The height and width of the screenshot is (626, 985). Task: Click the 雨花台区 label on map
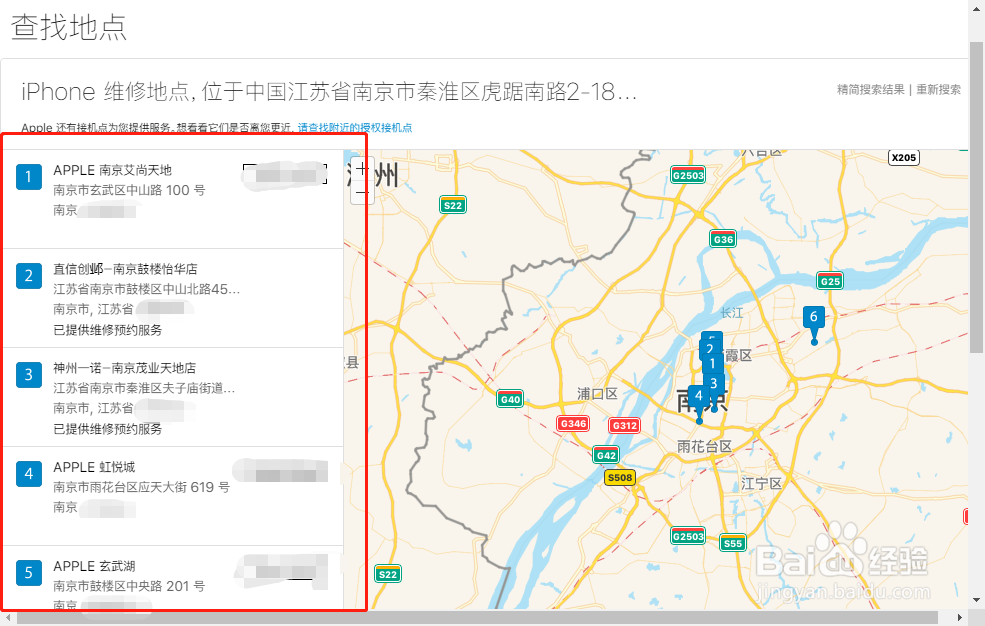pos(704,446)
